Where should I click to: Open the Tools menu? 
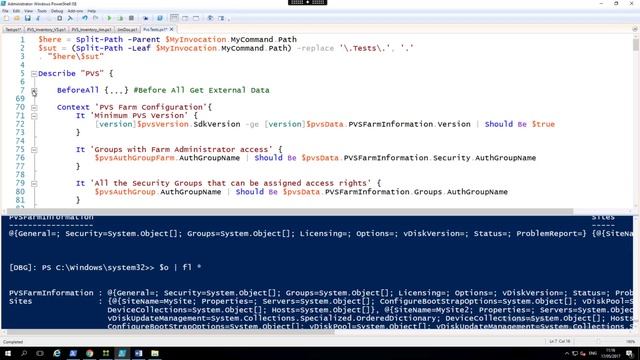(42, 11)
